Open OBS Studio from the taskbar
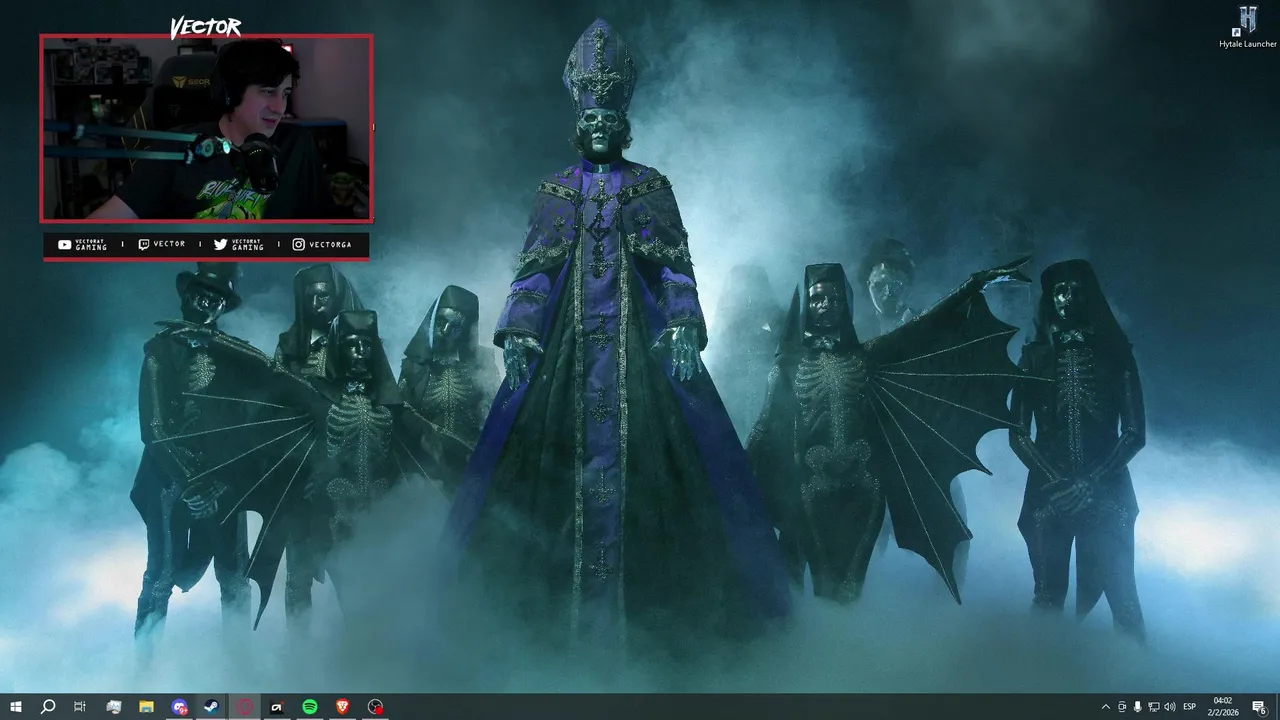 tap(376, 707)
